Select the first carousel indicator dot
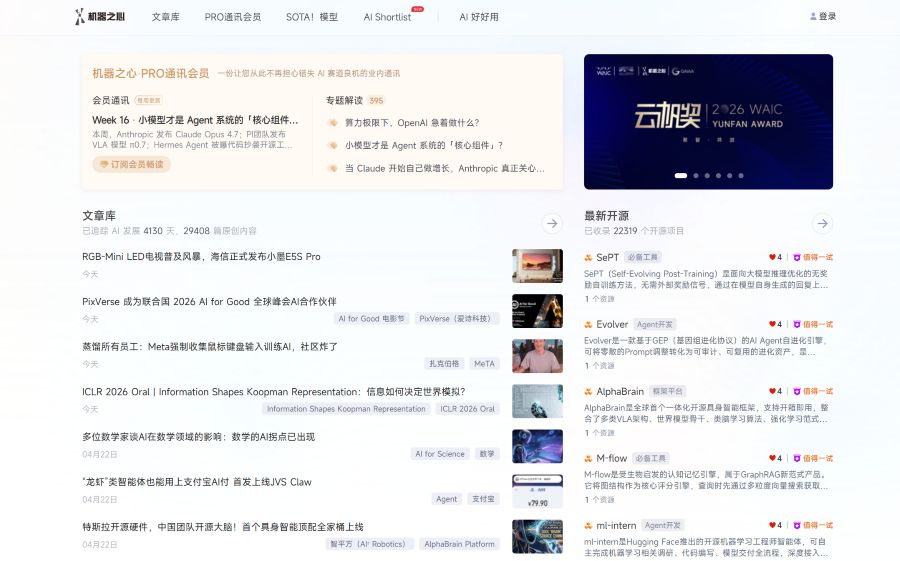 681,176
